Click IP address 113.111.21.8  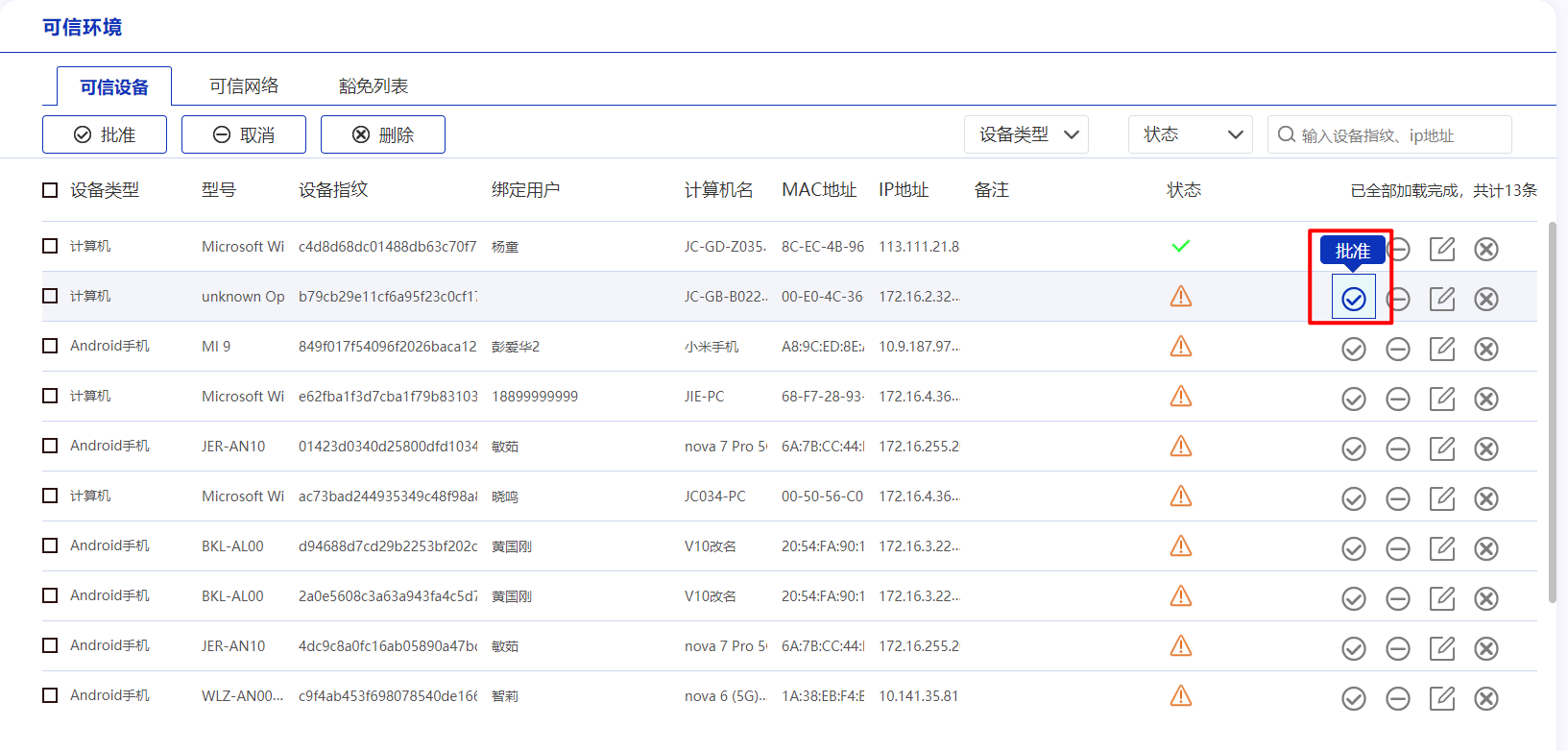(x=919, y=247)
